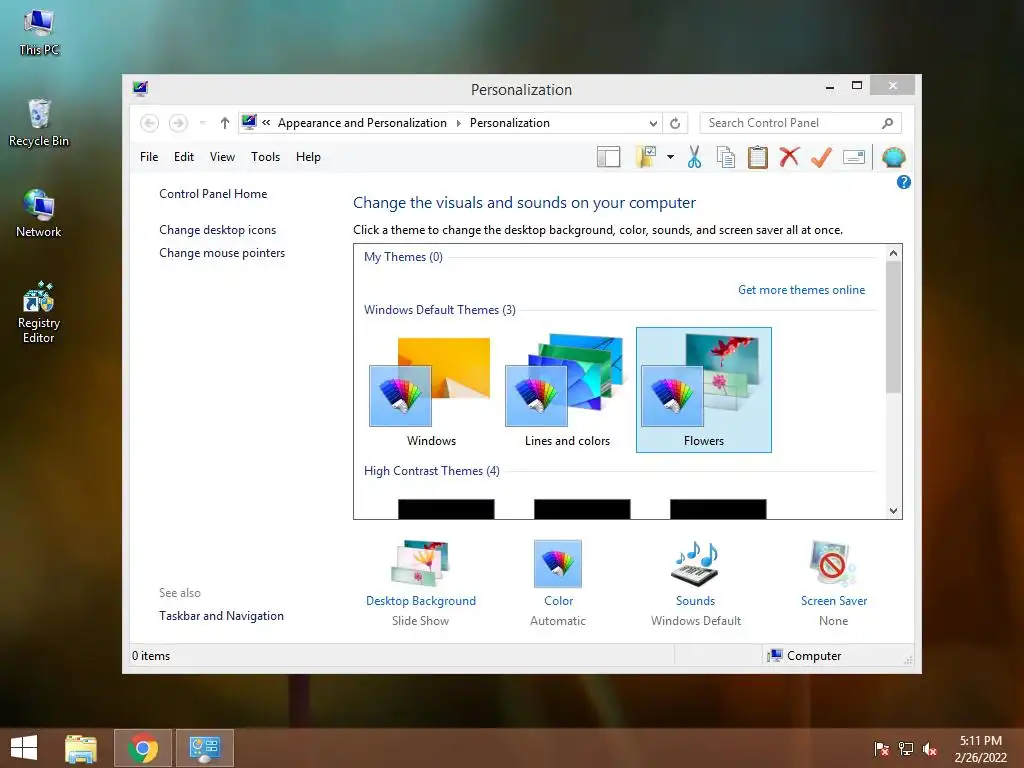Select the Windows theme

tap(432, 391)
